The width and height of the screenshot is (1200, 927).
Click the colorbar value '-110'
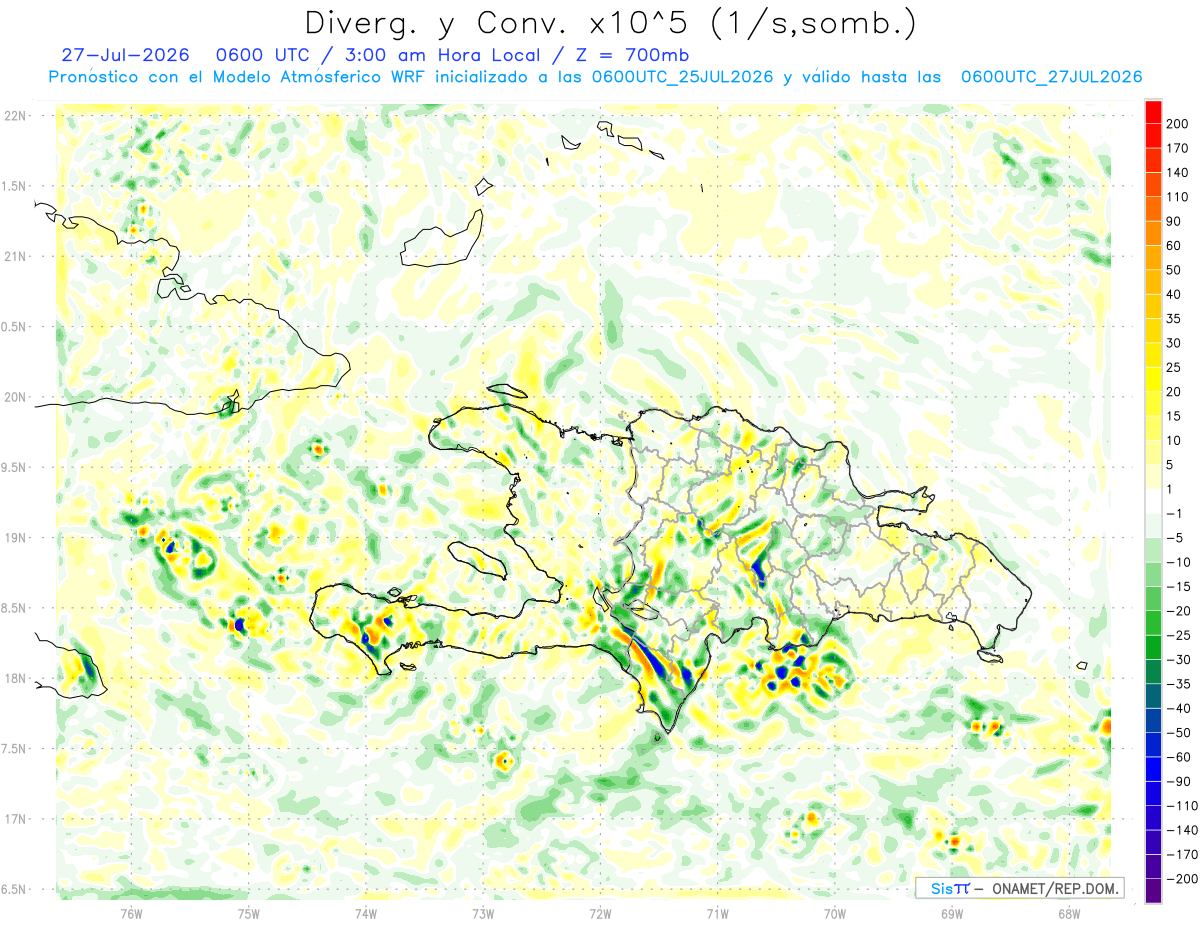click(1182, 806)
